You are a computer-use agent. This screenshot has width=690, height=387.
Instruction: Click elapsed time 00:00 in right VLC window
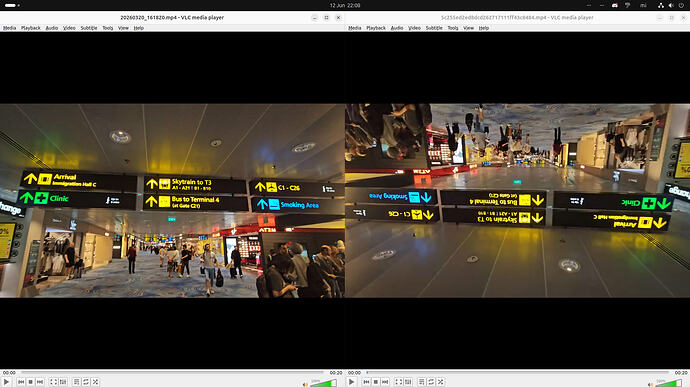click(x=354, y=372)
